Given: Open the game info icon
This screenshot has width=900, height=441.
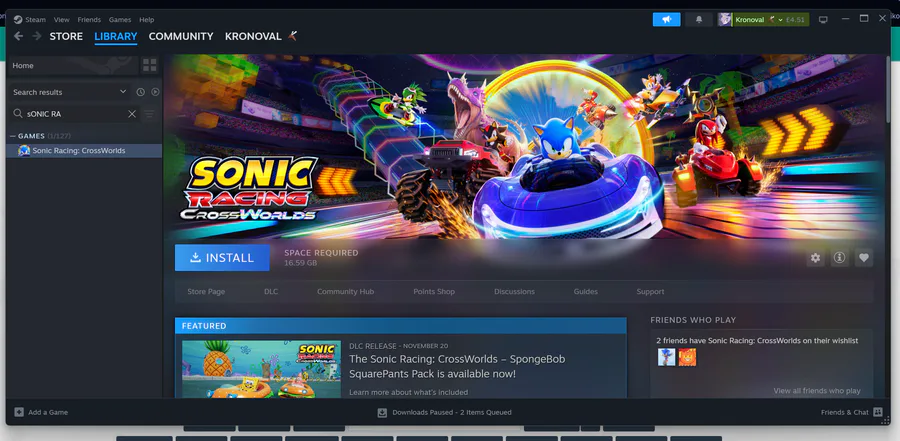Looking at the screenshot, I should pyautogui.click(x=840, y=258).
